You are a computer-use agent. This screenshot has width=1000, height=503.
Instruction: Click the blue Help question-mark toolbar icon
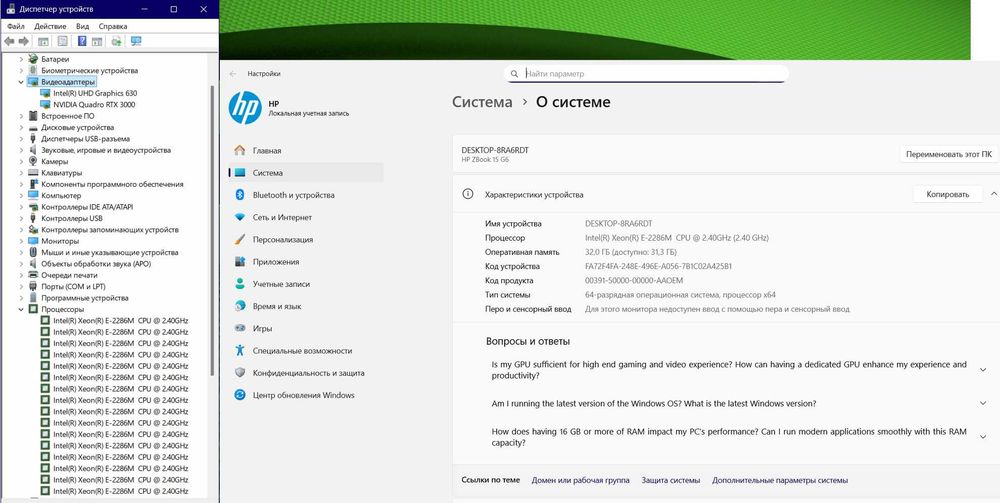[82, 41]
